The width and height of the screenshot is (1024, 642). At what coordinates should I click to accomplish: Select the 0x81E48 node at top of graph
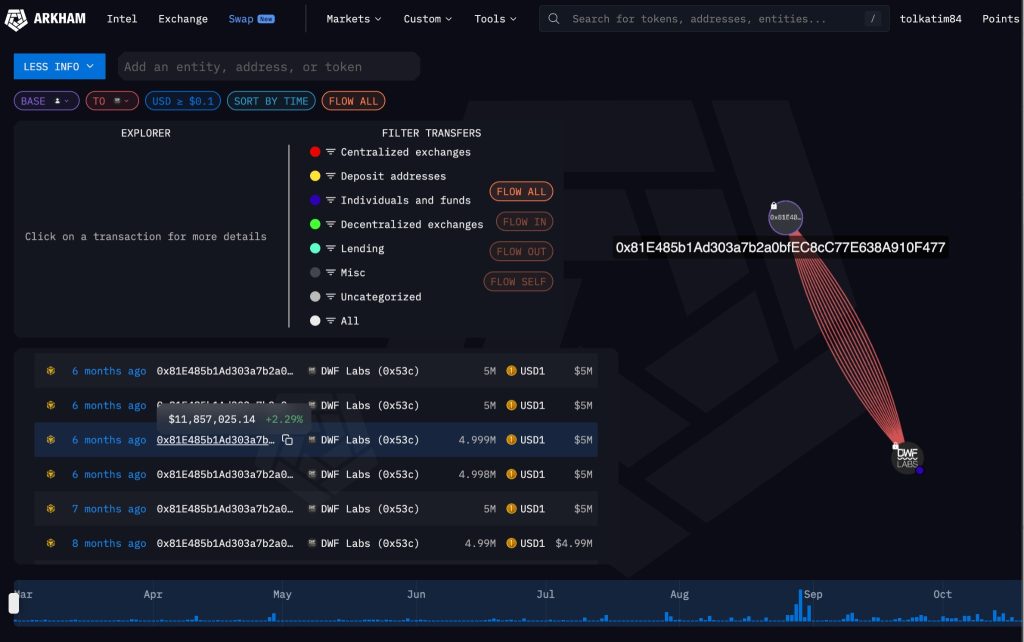(785, 217)
